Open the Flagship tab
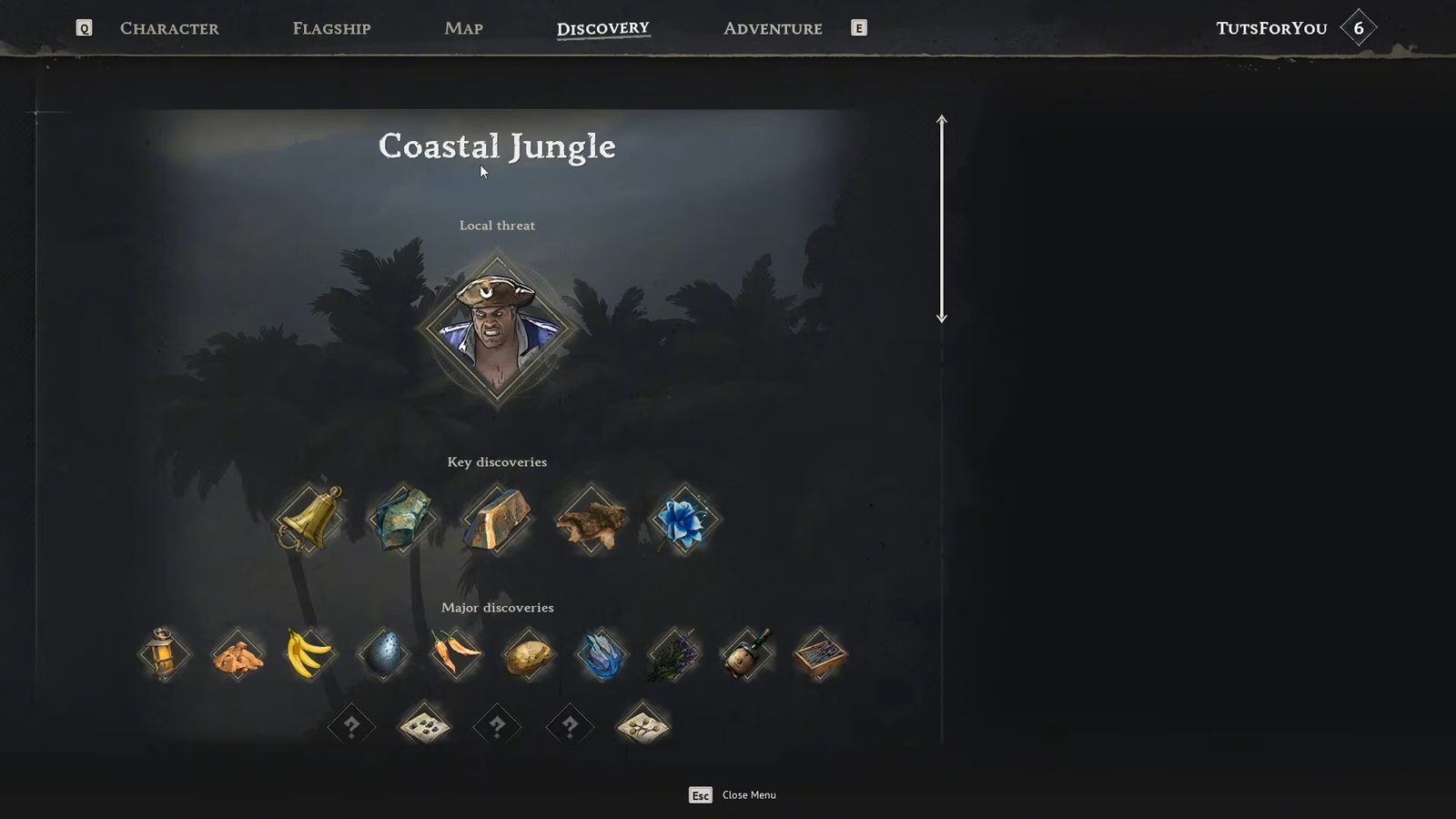This screenshot has width=1456, height=819. [331, 28]
